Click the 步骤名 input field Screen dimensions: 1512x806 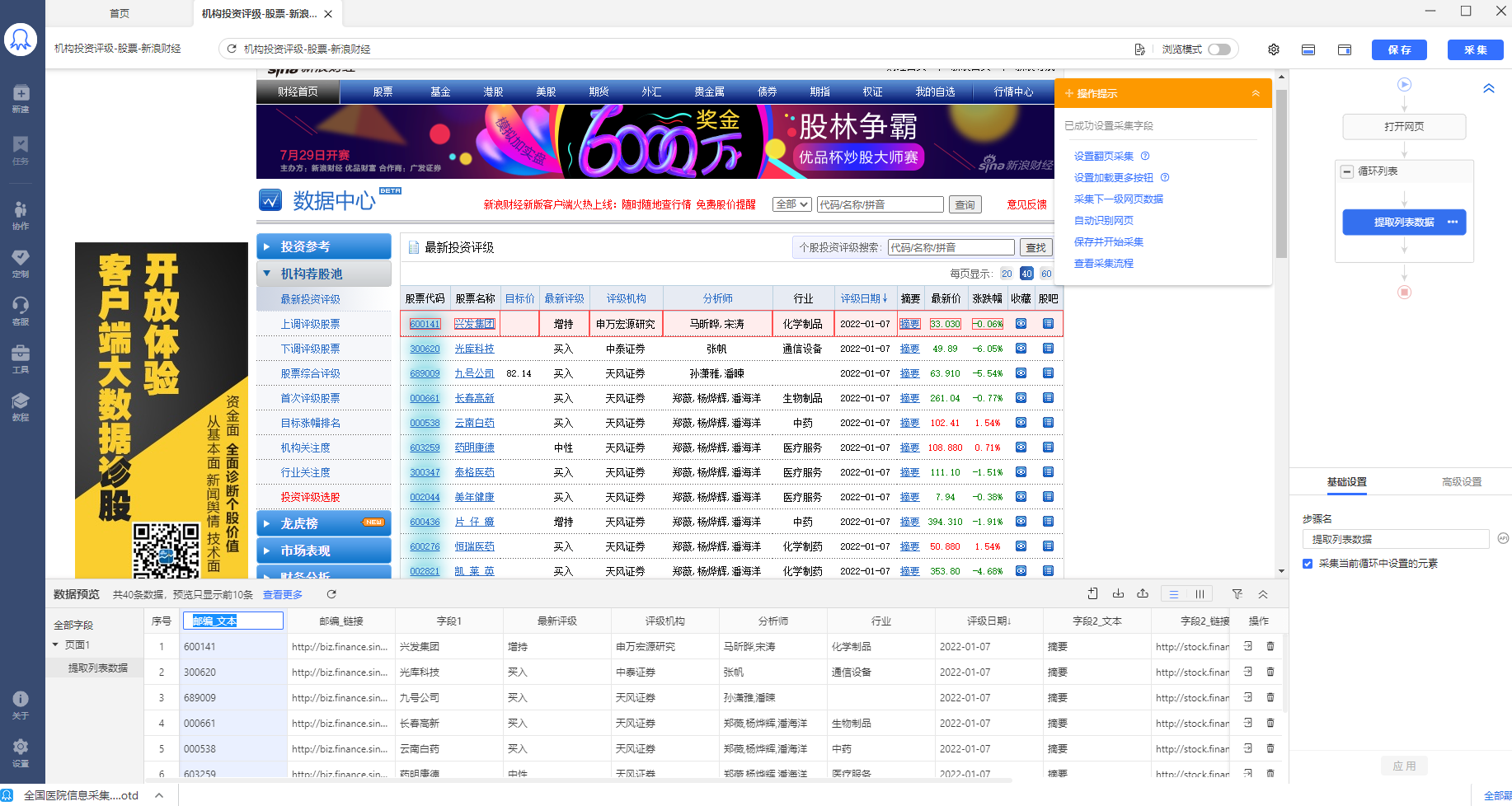pos(1395,539)
